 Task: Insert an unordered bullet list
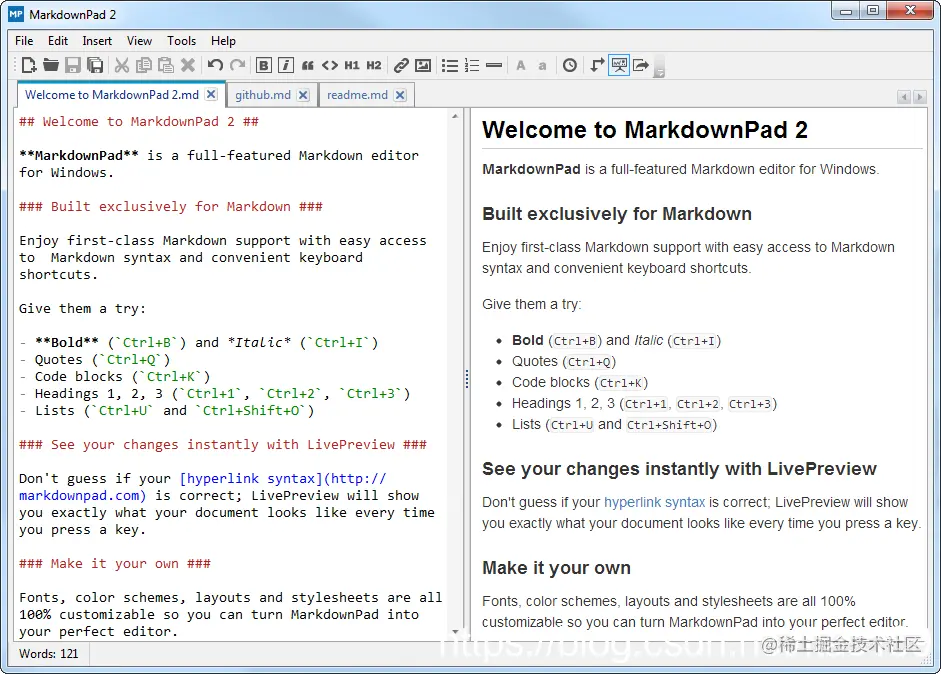click(x=450, y=65)
